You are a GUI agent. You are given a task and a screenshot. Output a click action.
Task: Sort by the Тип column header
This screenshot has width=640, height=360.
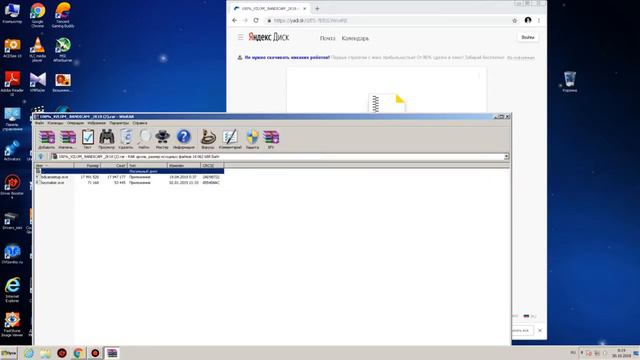[147, 165]
